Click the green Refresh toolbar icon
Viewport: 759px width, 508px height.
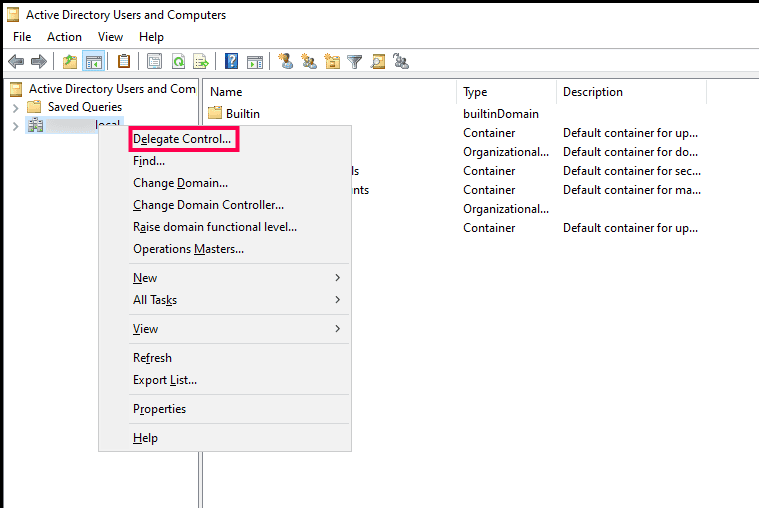(178, 62)
